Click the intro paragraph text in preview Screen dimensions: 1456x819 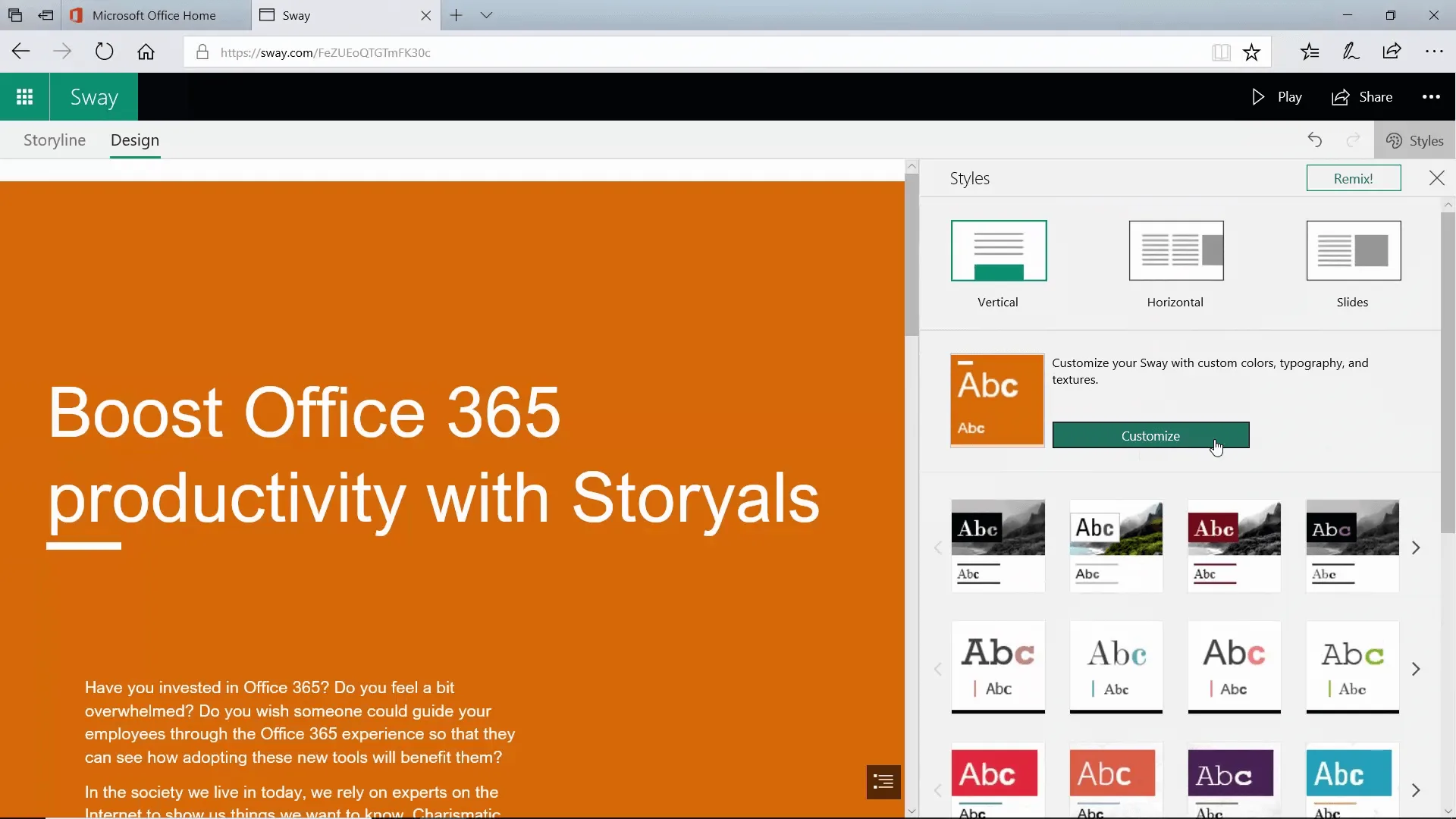(x=300, y=722)
